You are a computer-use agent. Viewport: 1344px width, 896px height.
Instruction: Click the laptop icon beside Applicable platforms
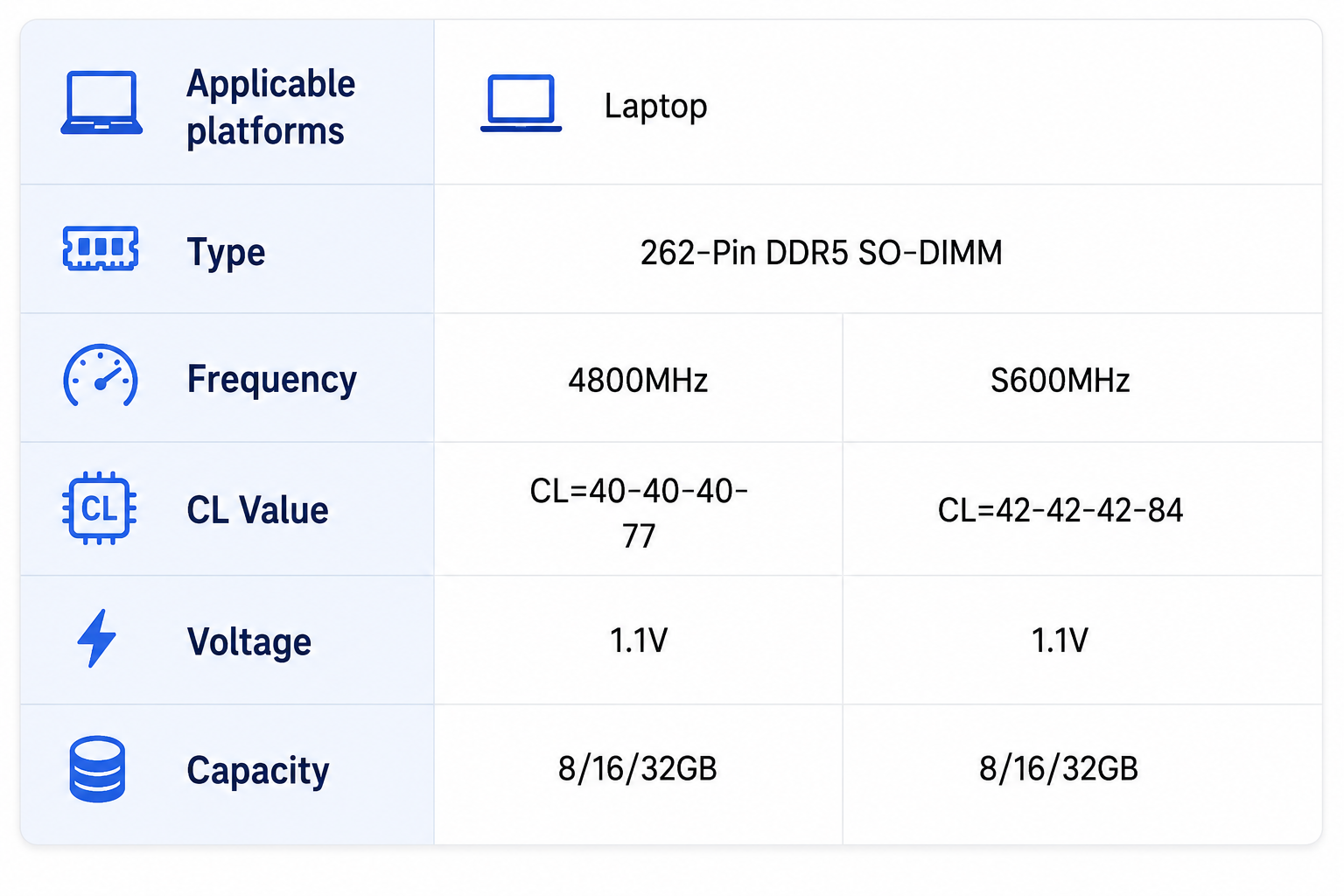pos(101,103)
